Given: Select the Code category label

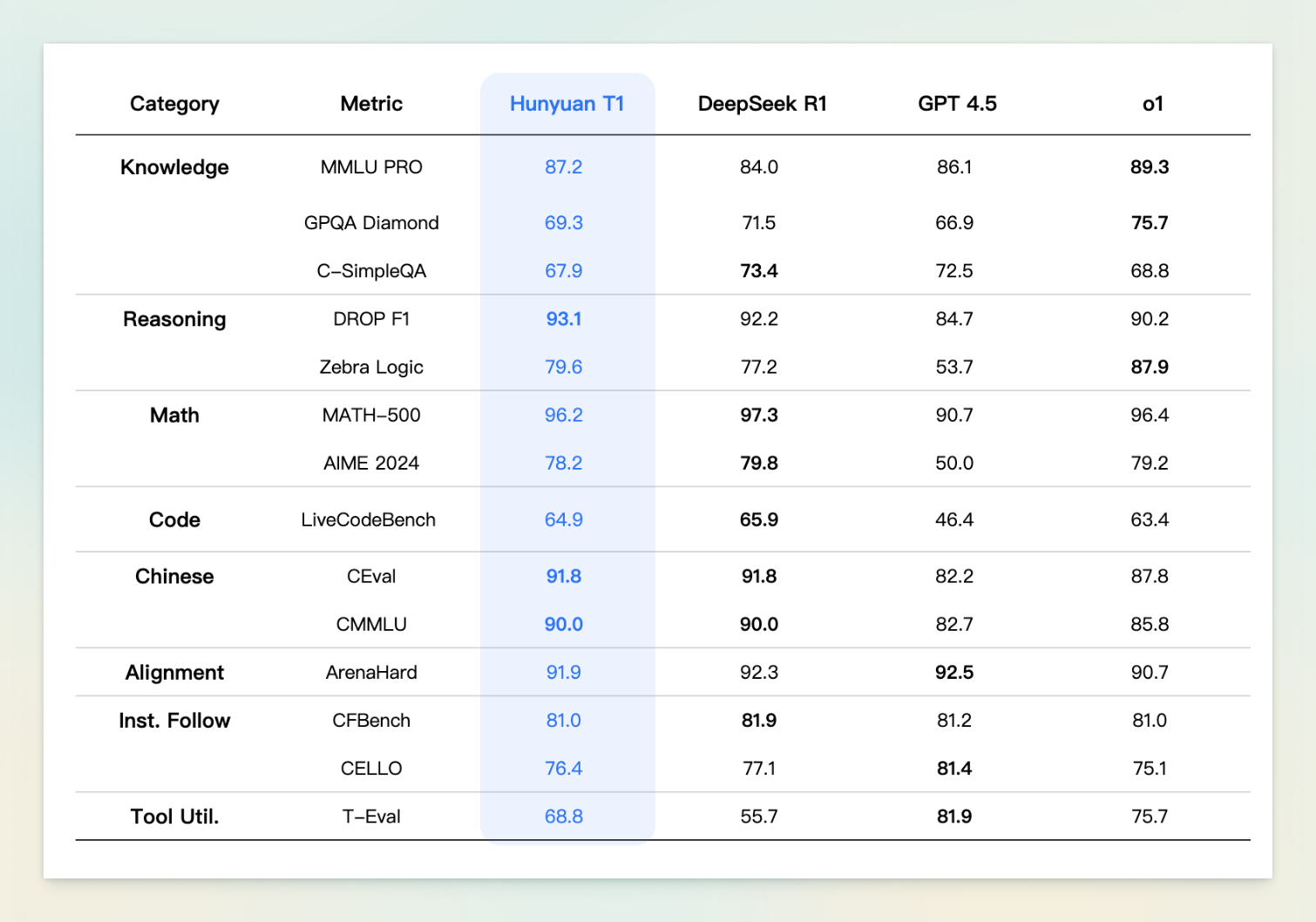Looking at the screenshot, I should tap(174, 519).
